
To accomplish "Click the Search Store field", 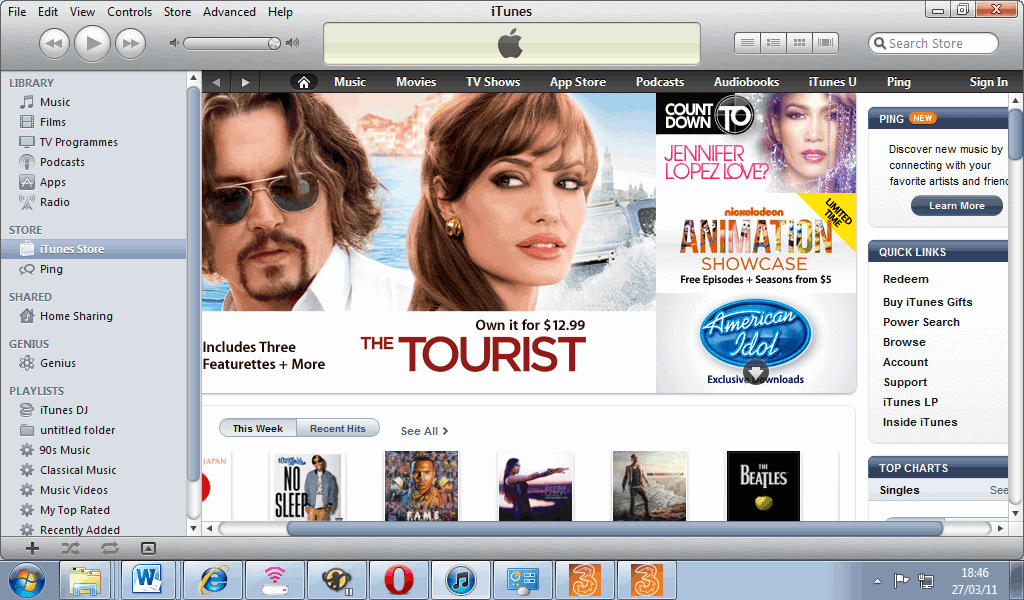I will coord(933,43).
